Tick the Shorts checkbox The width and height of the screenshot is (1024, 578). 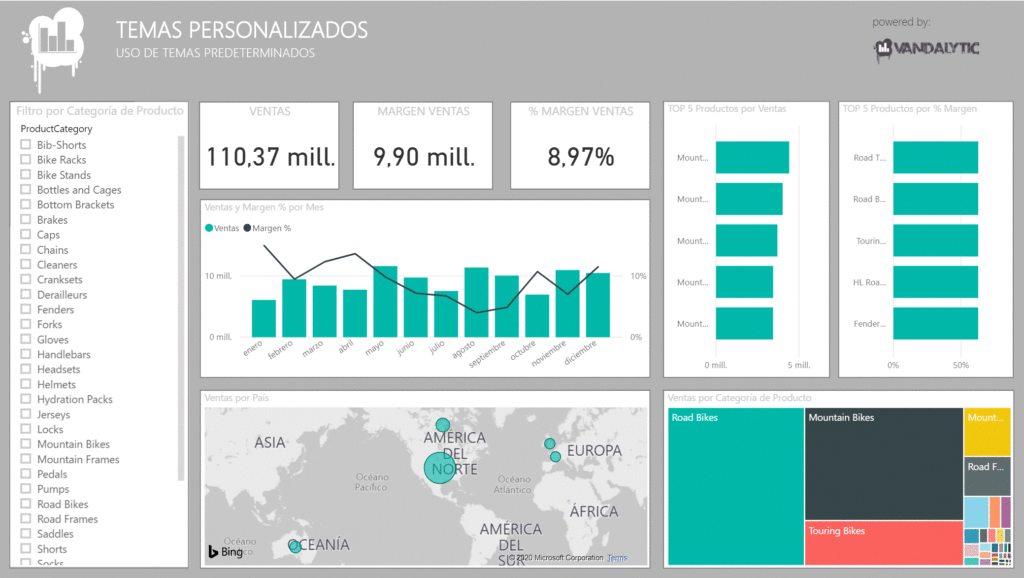click(25, 549)
